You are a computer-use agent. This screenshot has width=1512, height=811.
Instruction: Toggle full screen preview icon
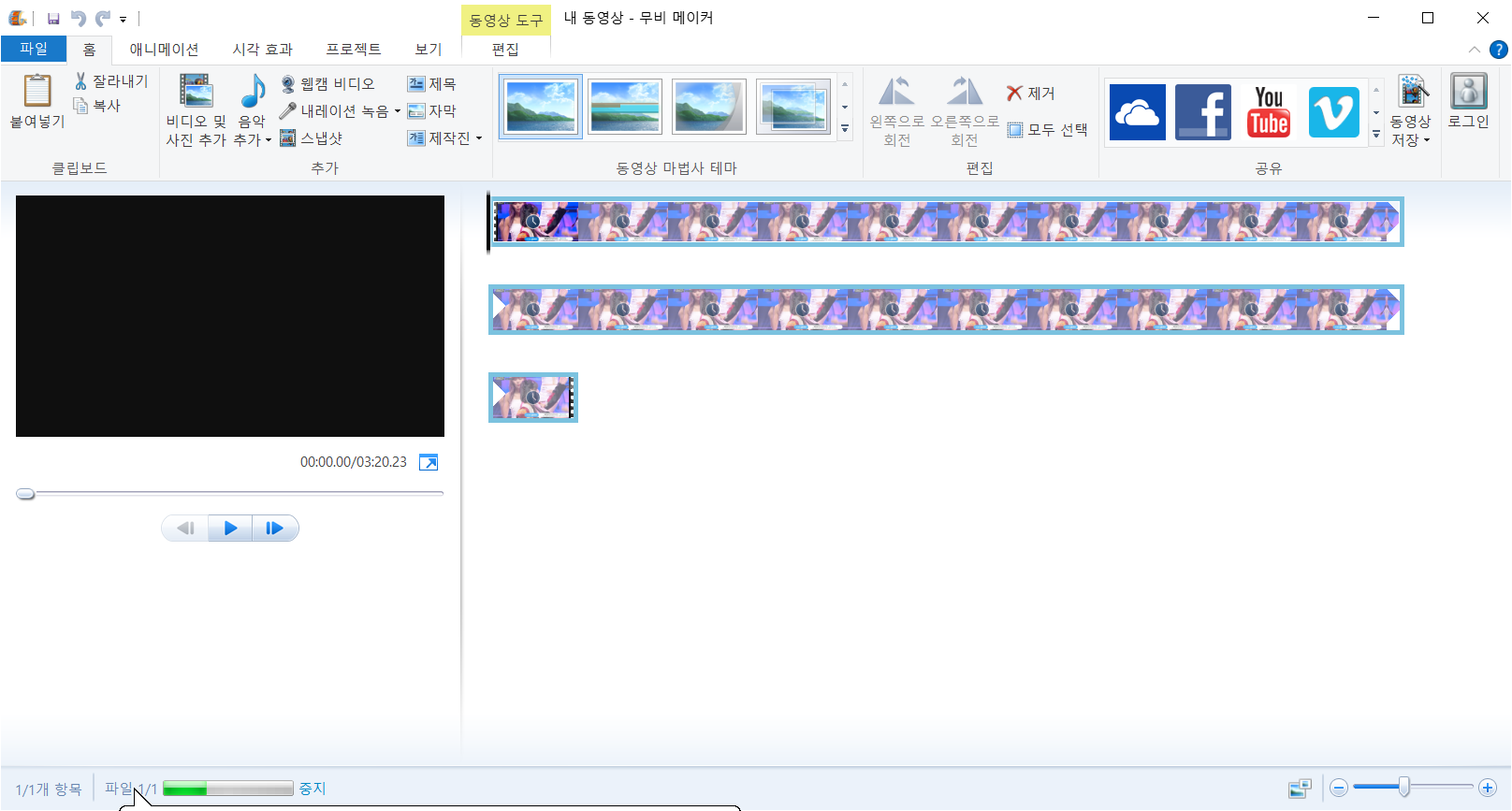click(x=429, y=462)
